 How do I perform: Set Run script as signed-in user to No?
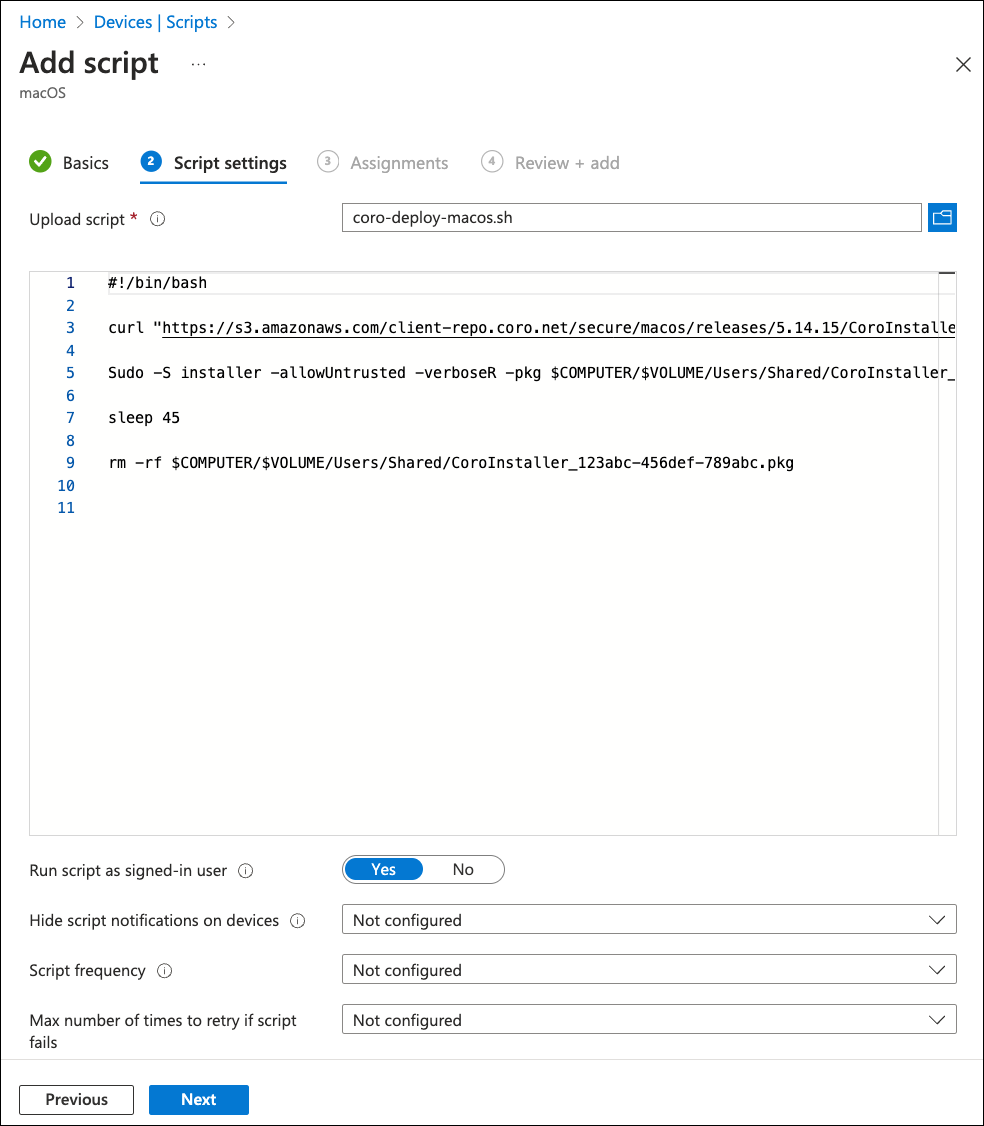click(463, 870)
